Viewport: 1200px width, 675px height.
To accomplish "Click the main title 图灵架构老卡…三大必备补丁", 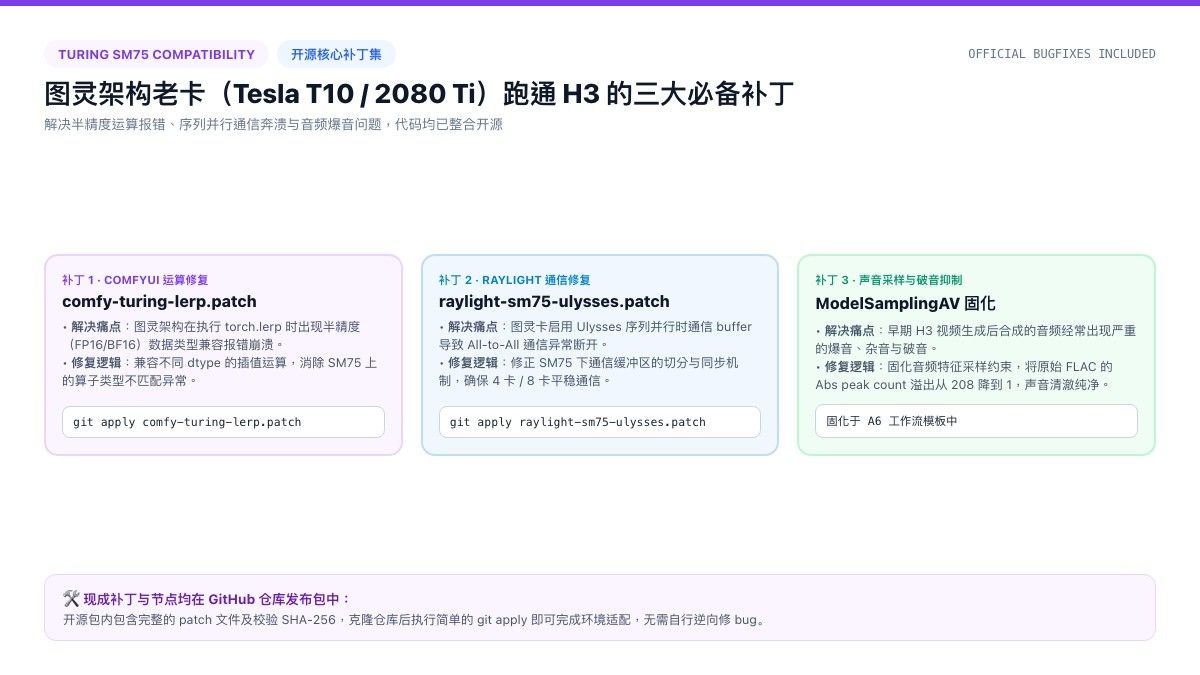I will point(419,94).
